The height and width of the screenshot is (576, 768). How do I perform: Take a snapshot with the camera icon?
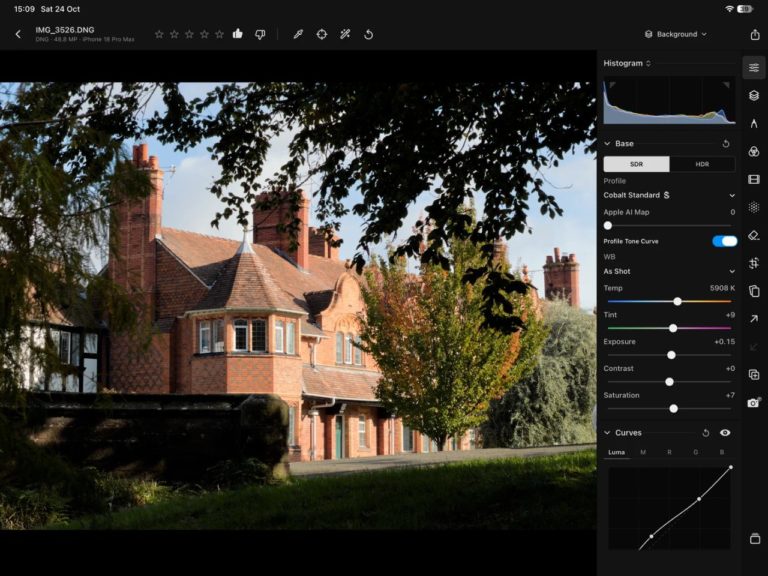[x=754, y=403]
